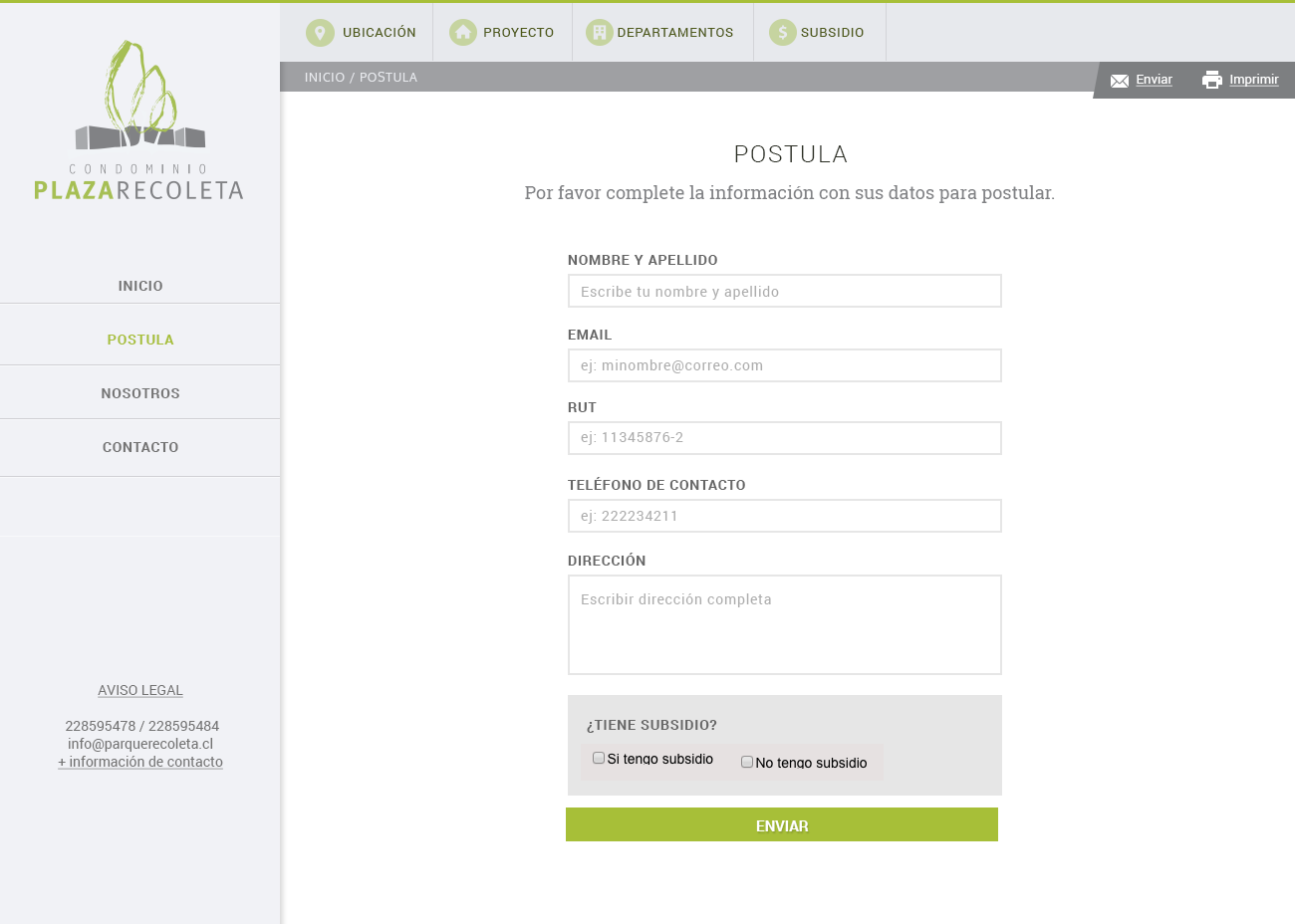Open the Contacto sidebar page
1295x924 pixels.
coord(140,447)
